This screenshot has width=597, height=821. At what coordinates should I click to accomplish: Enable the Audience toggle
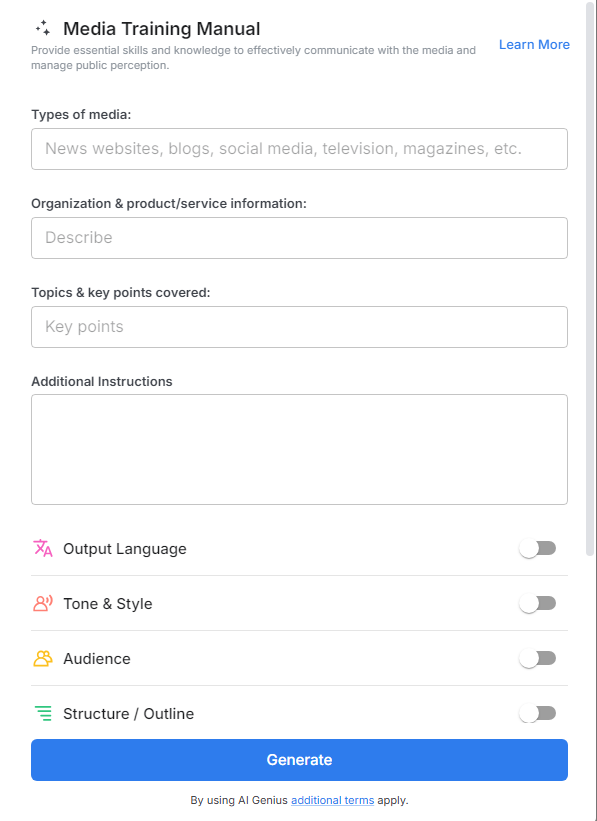tap(537, 658)
